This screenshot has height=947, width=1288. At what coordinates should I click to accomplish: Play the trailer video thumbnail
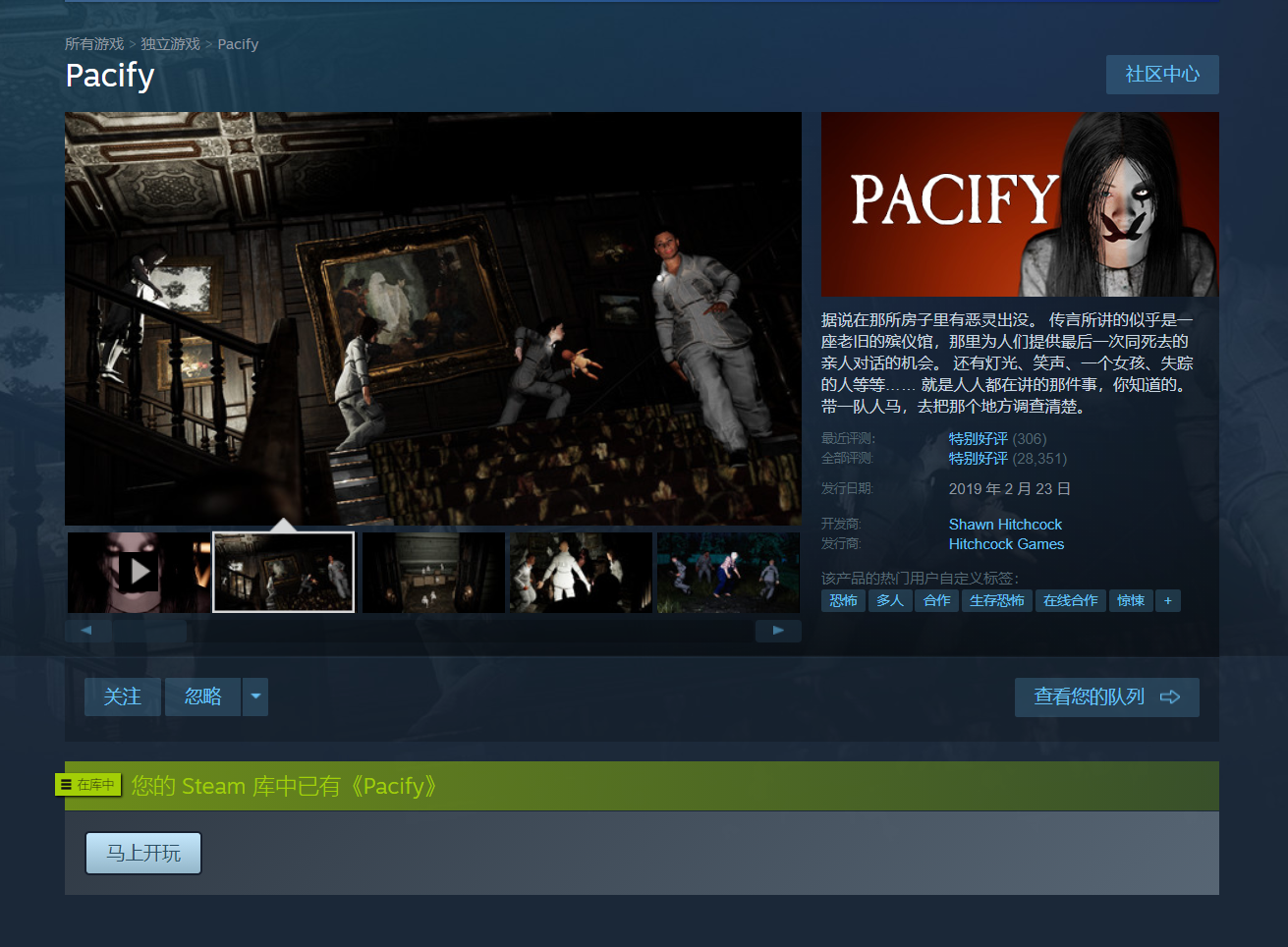point(139,572)
